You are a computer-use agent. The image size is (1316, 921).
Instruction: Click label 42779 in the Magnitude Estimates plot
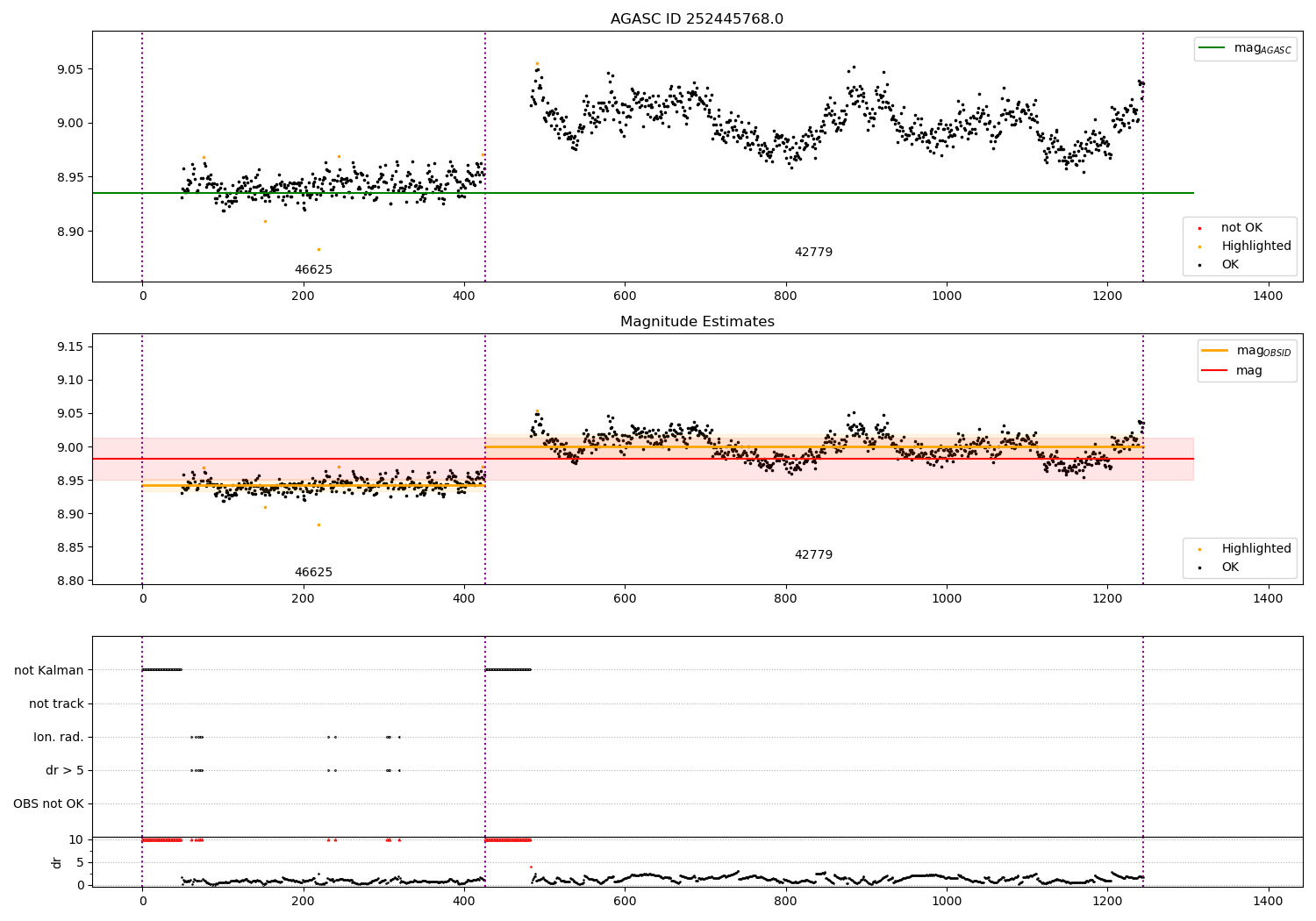(x=813, y=554)
